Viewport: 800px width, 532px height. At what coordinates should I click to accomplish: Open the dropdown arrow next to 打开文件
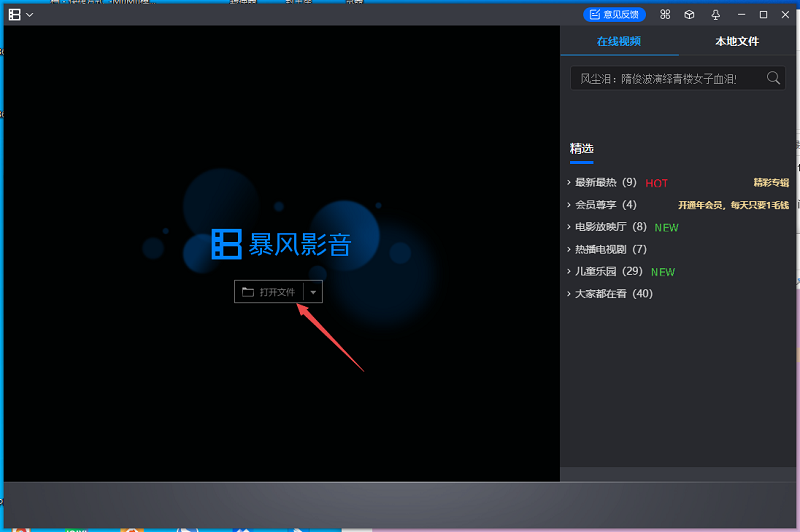pos(313,292)
